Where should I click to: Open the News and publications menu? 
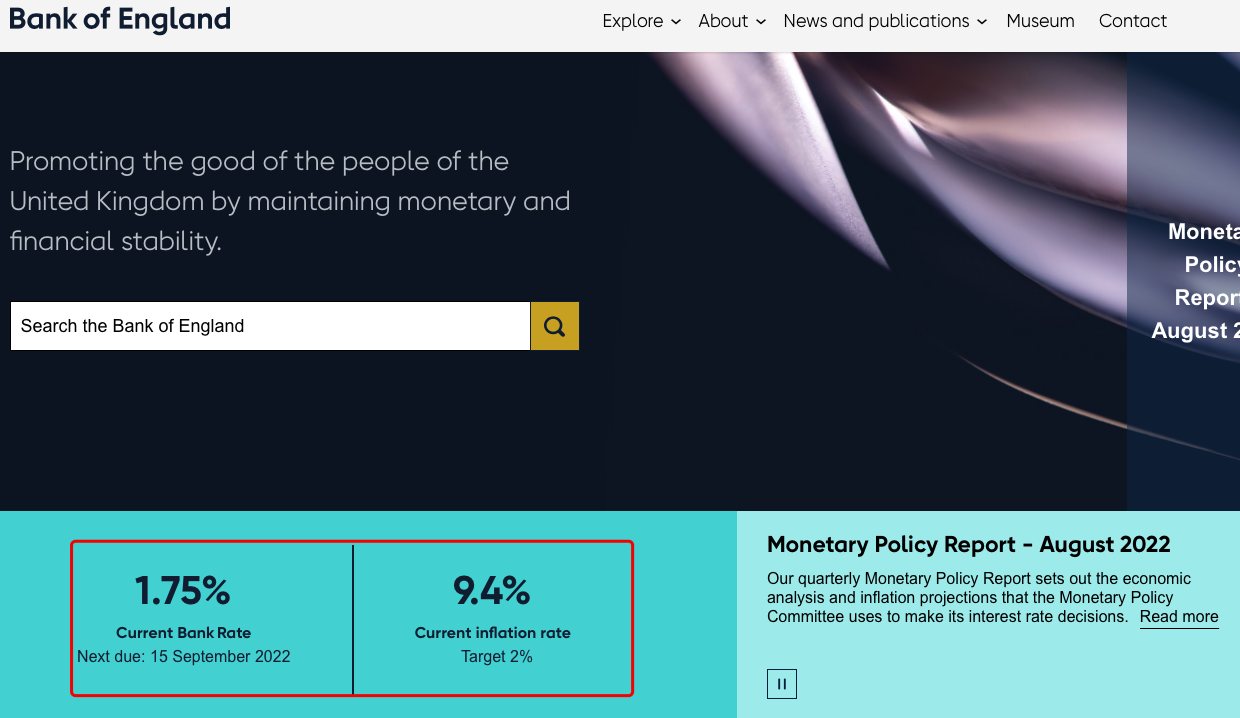(876, 21)
